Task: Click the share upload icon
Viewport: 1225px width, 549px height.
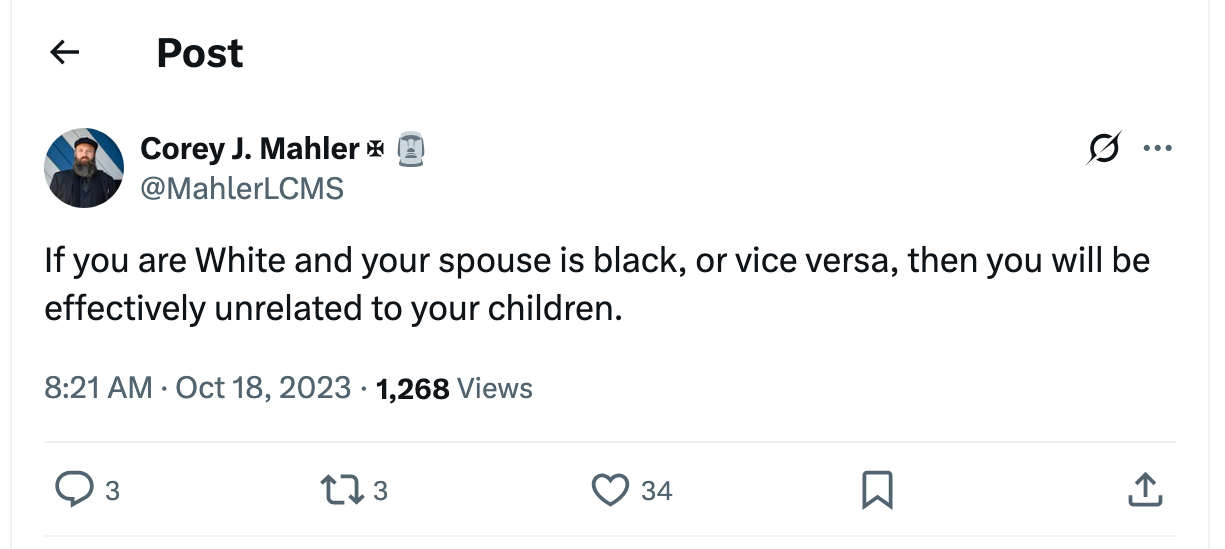Action: [1145, 490]
